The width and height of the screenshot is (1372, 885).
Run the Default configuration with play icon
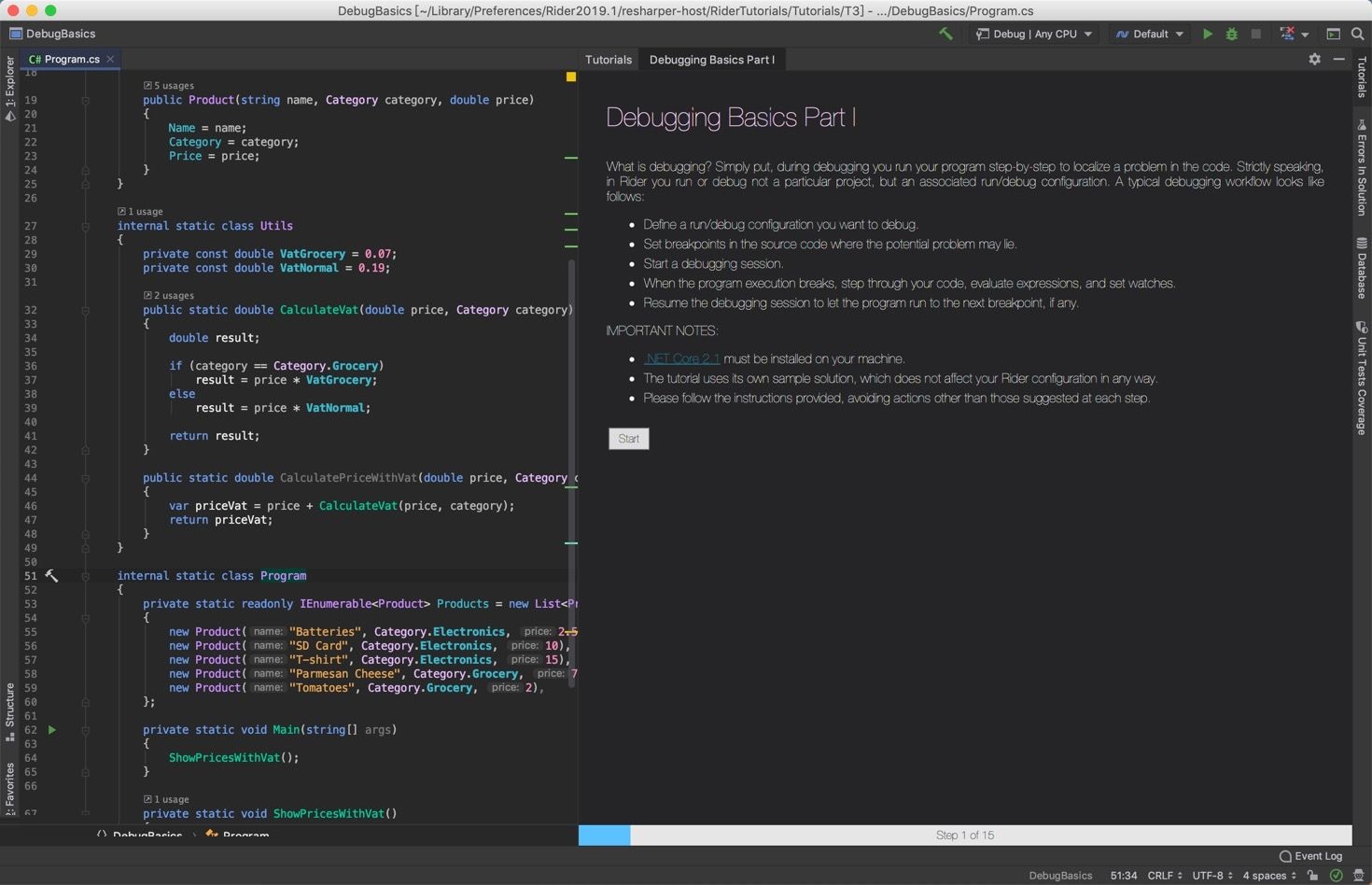[1208, 34]
